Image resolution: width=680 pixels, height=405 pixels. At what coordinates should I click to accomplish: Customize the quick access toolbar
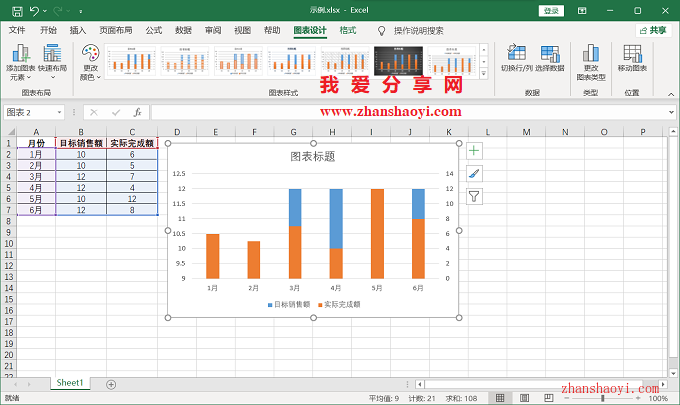tap(81, 11)
